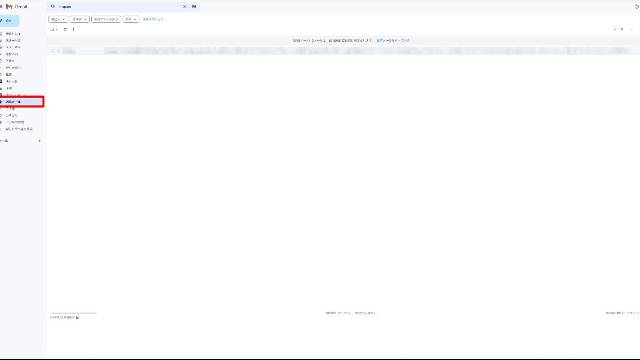Click the advanced search link after the chips
Viewport: 640px width, 360px height.
(153, 19)
